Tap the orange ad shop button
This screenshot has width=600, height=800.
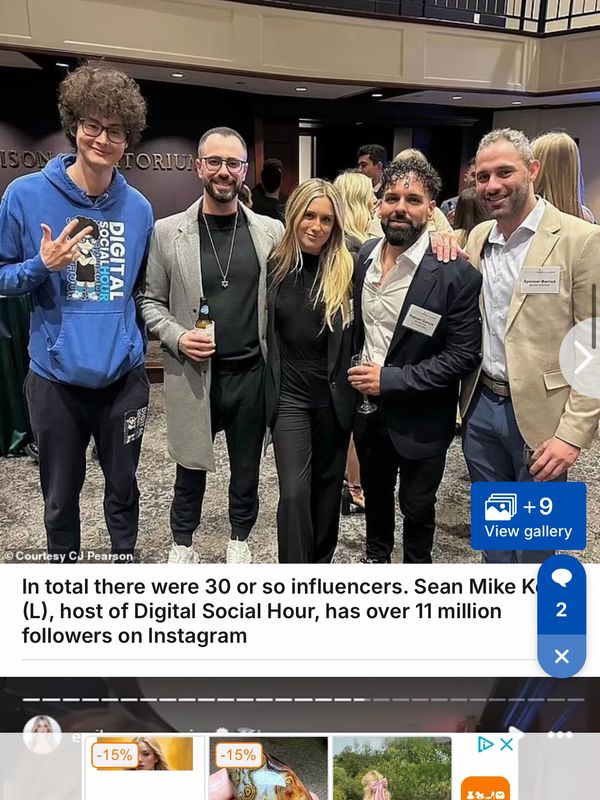(485, 788)
